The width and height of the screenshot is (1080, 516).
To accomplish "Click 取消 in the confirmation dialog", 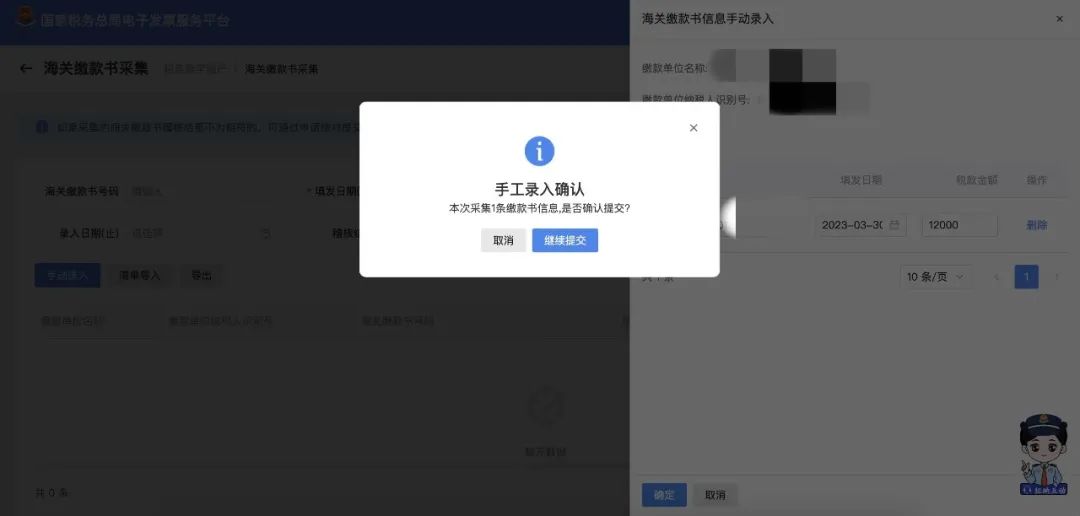I will point(503,240).
